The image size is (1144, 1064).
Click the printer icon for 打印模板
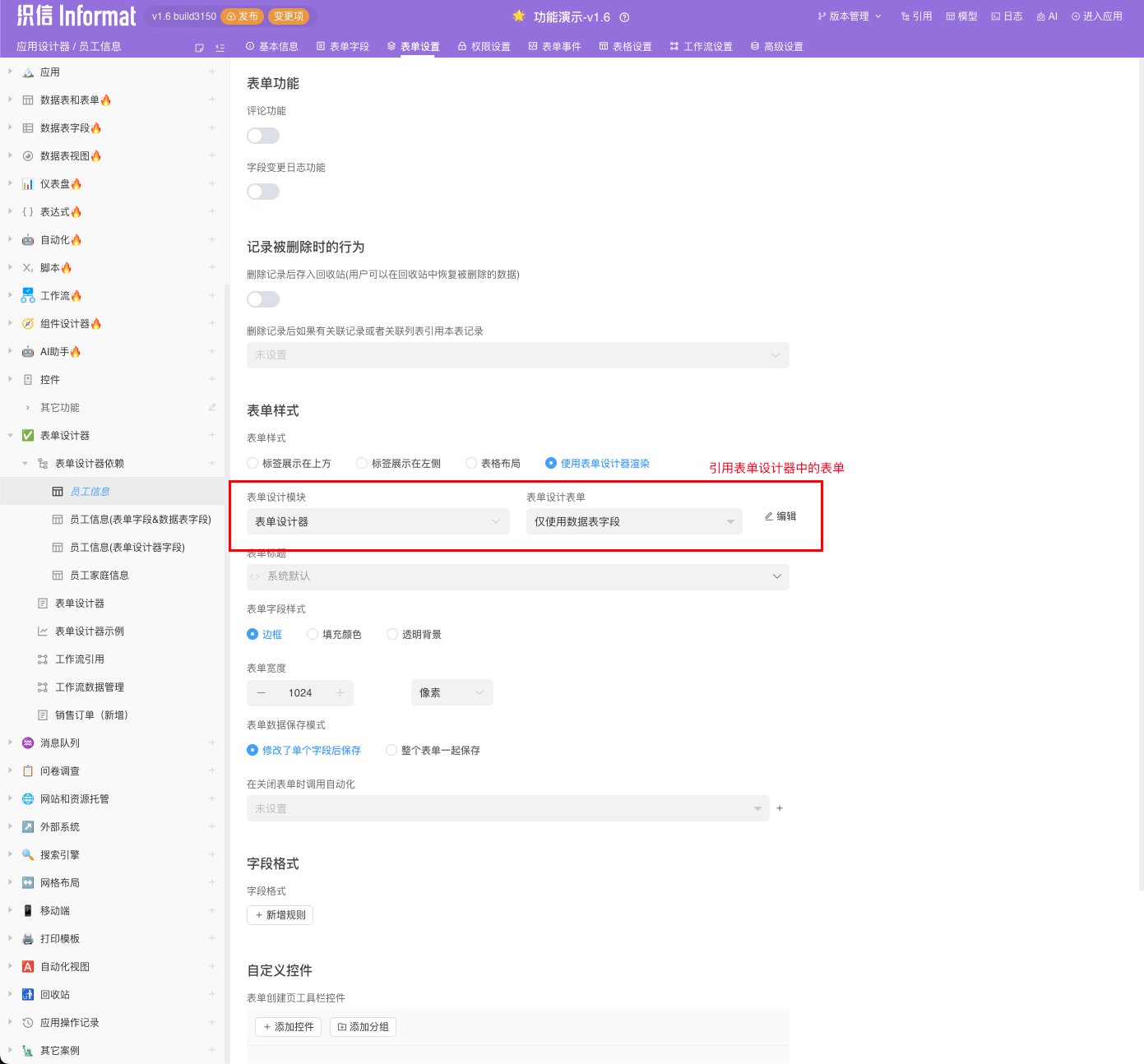click(28, 939)
